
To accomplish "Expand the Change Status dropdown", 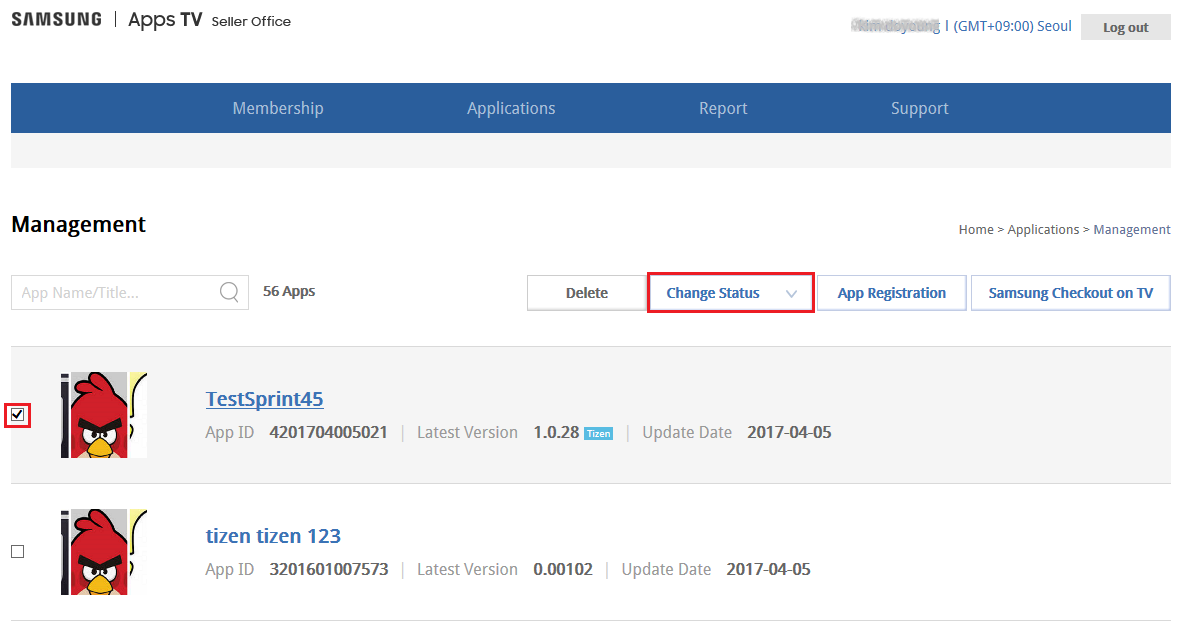I will 731,293.
